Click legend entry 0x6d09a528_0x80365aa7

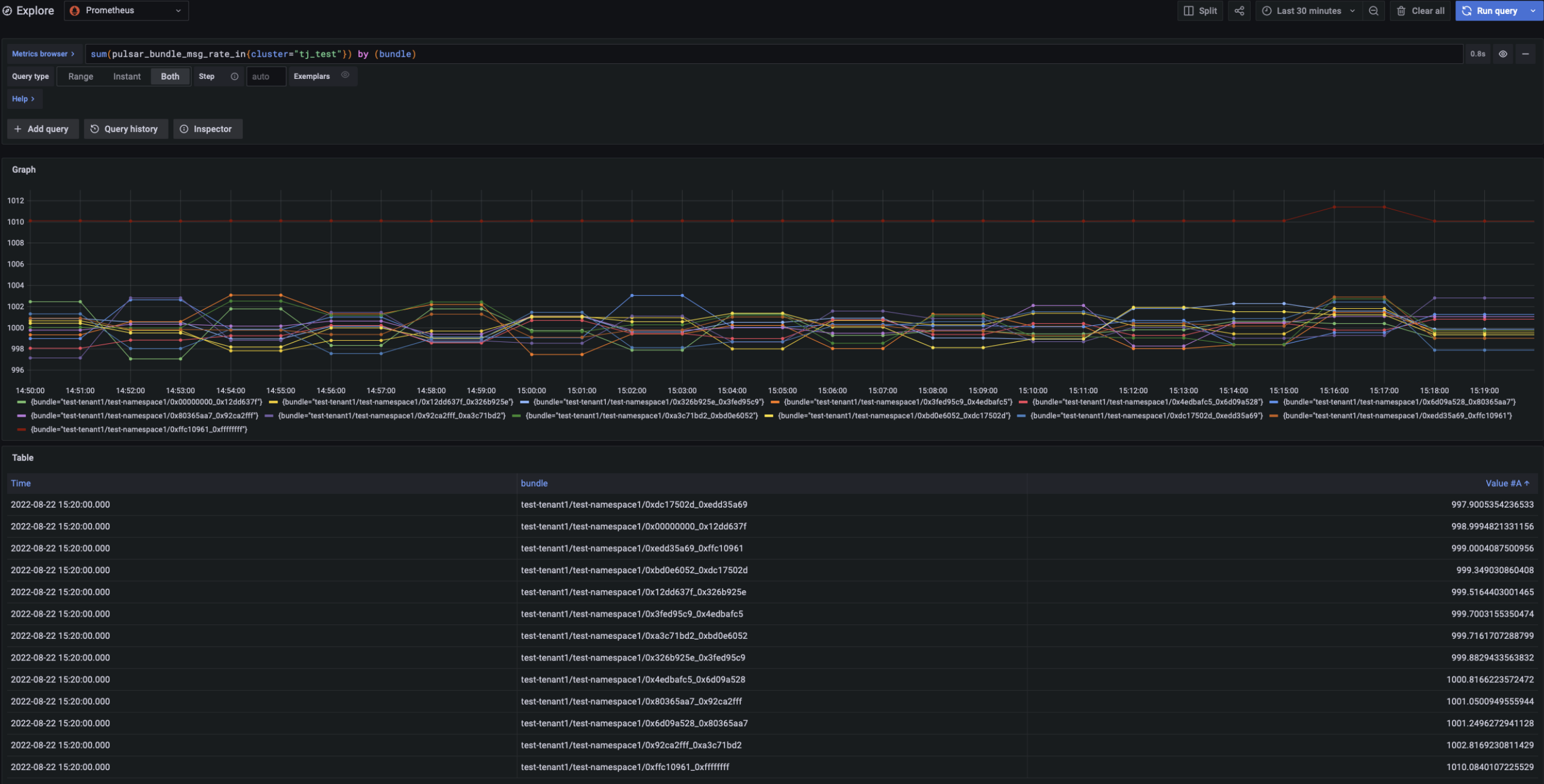1399,402
